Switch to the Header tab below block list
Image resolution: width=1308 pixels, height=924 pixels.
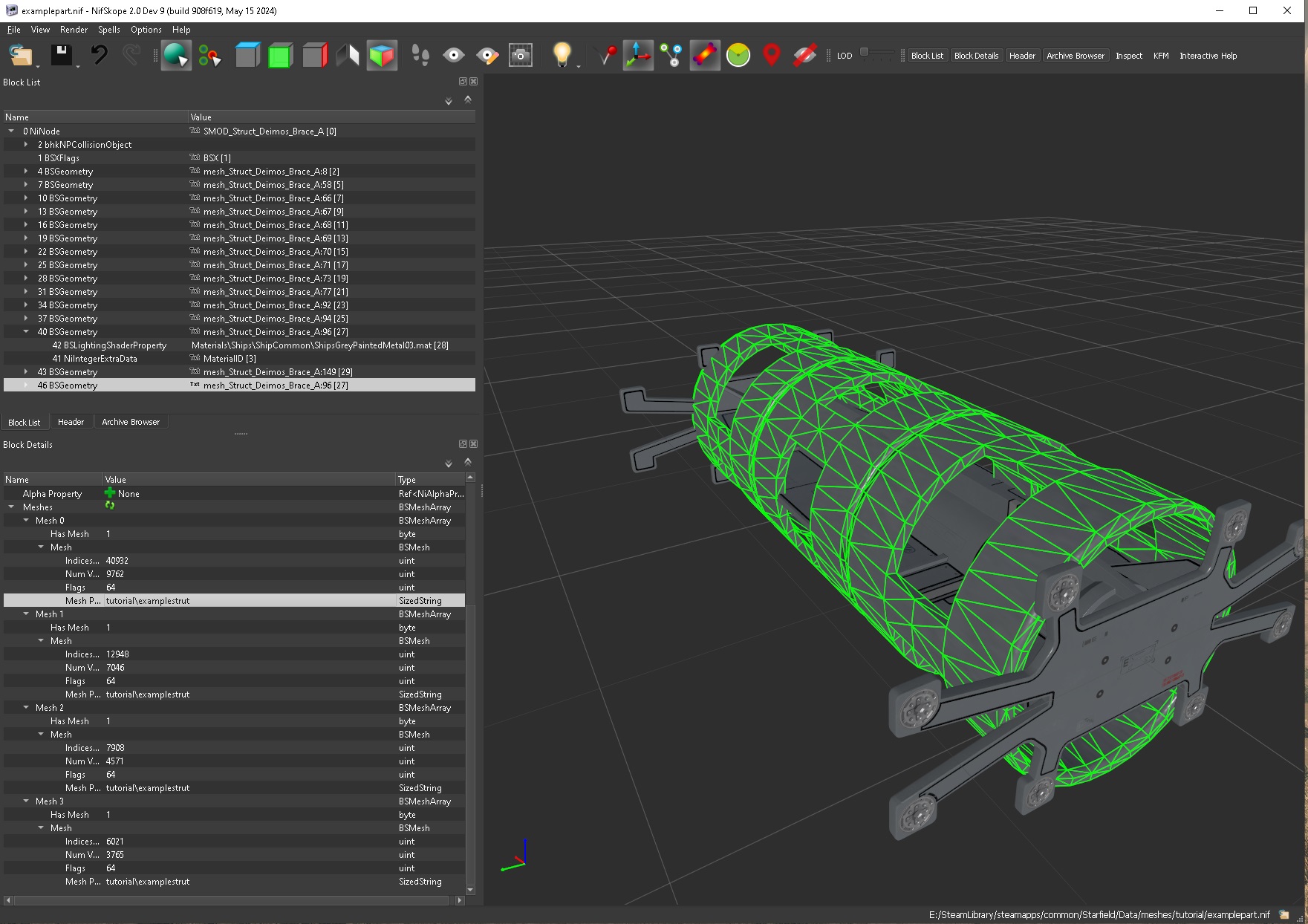(71, 422)
